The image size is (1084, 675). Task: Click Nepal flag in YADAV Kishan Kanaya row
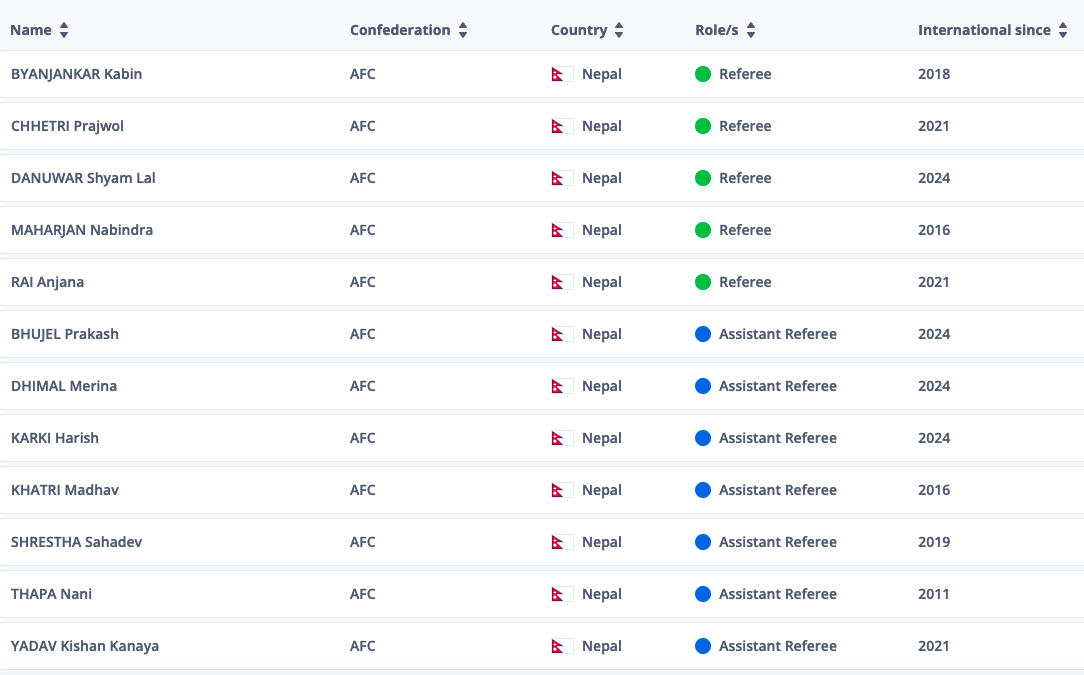click(562, 646)
